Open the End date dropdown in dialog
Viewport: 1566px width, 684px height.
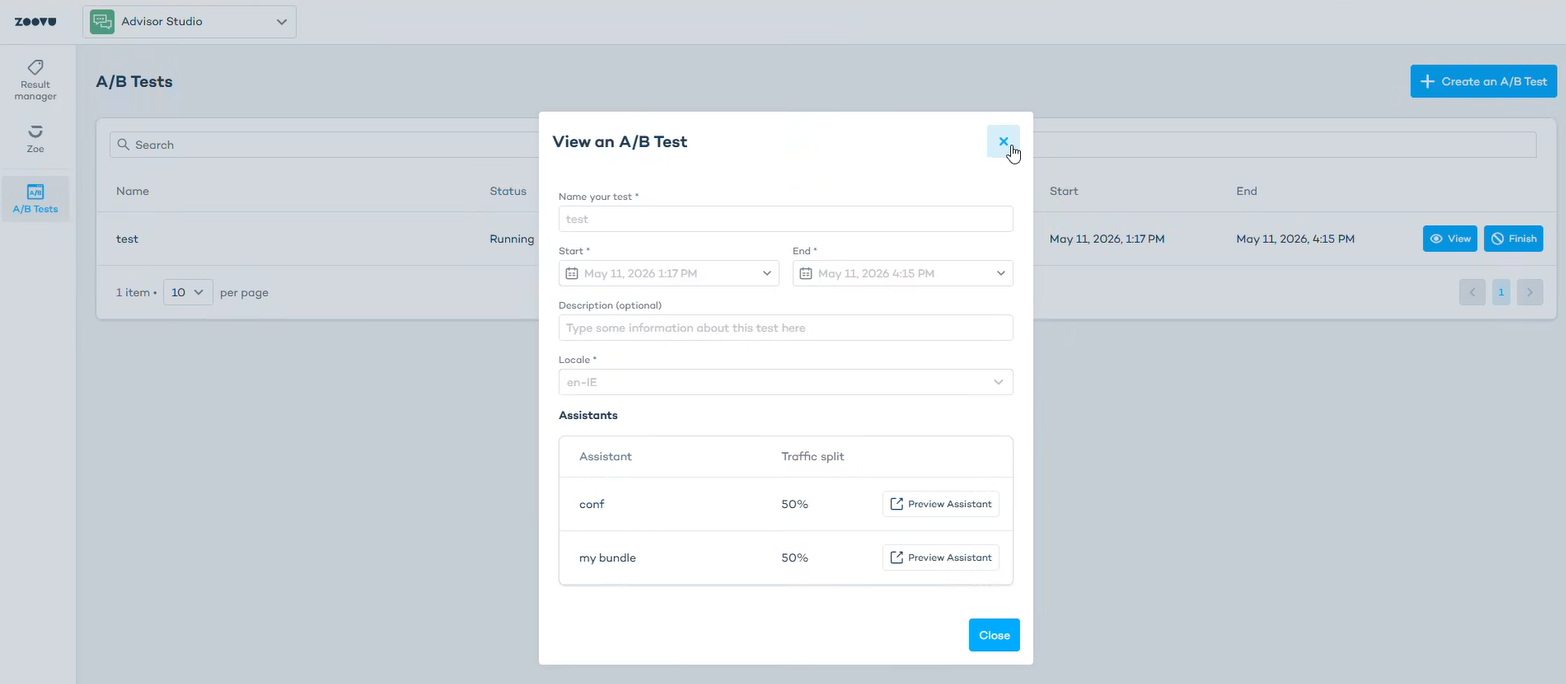point(903,273)
